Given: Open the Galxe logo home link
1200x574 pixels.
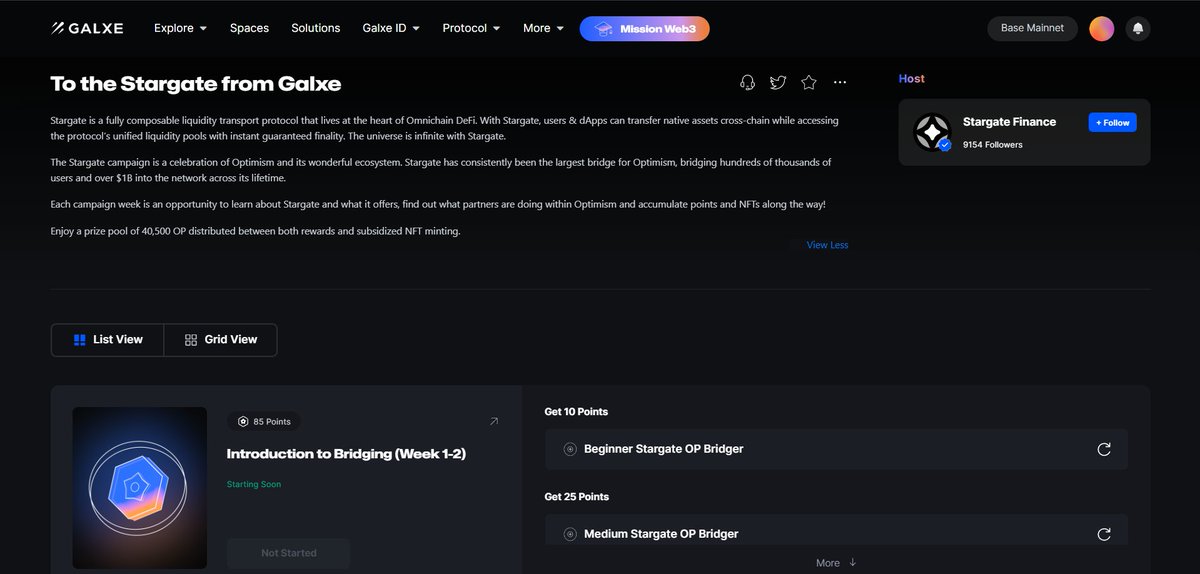Looking at the screenshot, I should 87,28.
